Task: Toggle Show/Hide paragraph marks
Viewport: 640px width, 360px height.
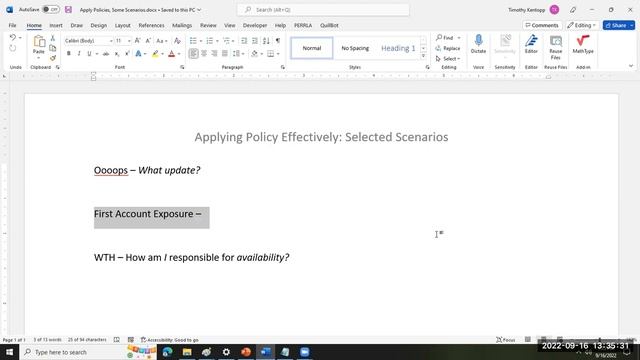Action: [278, 41]
